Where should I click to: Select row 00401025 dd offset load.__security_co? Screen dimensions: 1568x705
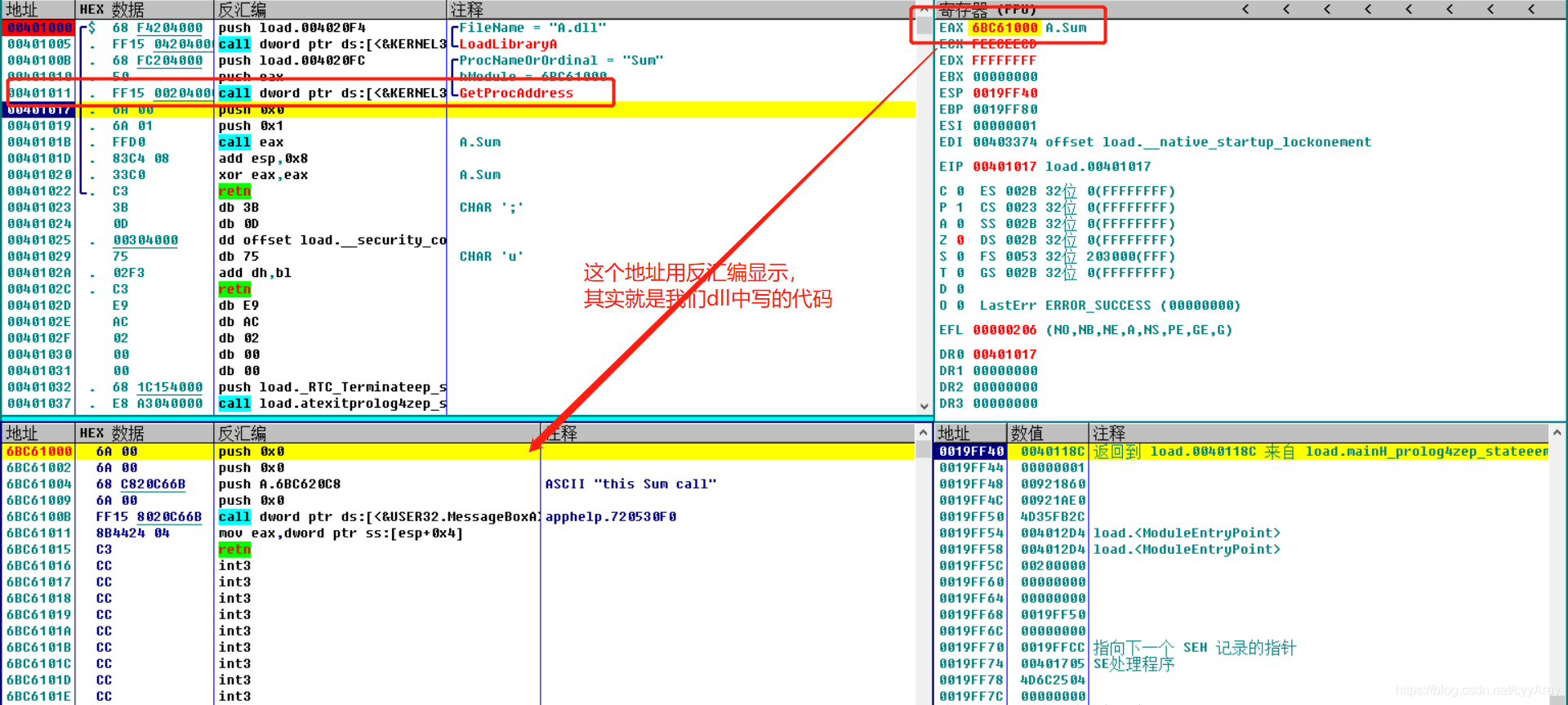tap(460, 240)
